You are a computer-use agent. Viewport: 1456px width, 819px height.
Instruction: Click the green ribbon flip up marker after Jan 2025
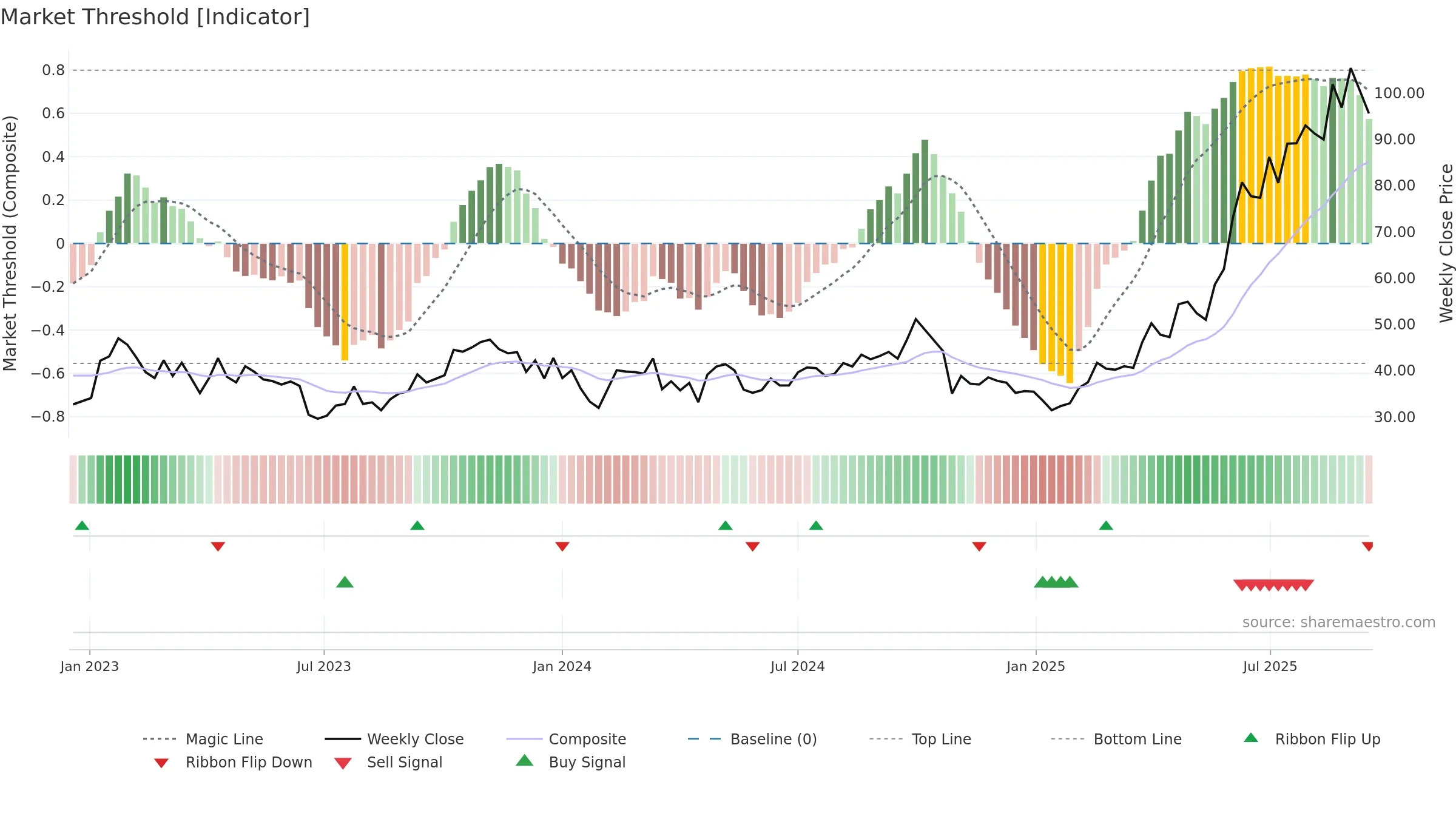[x=1106, y=525]
